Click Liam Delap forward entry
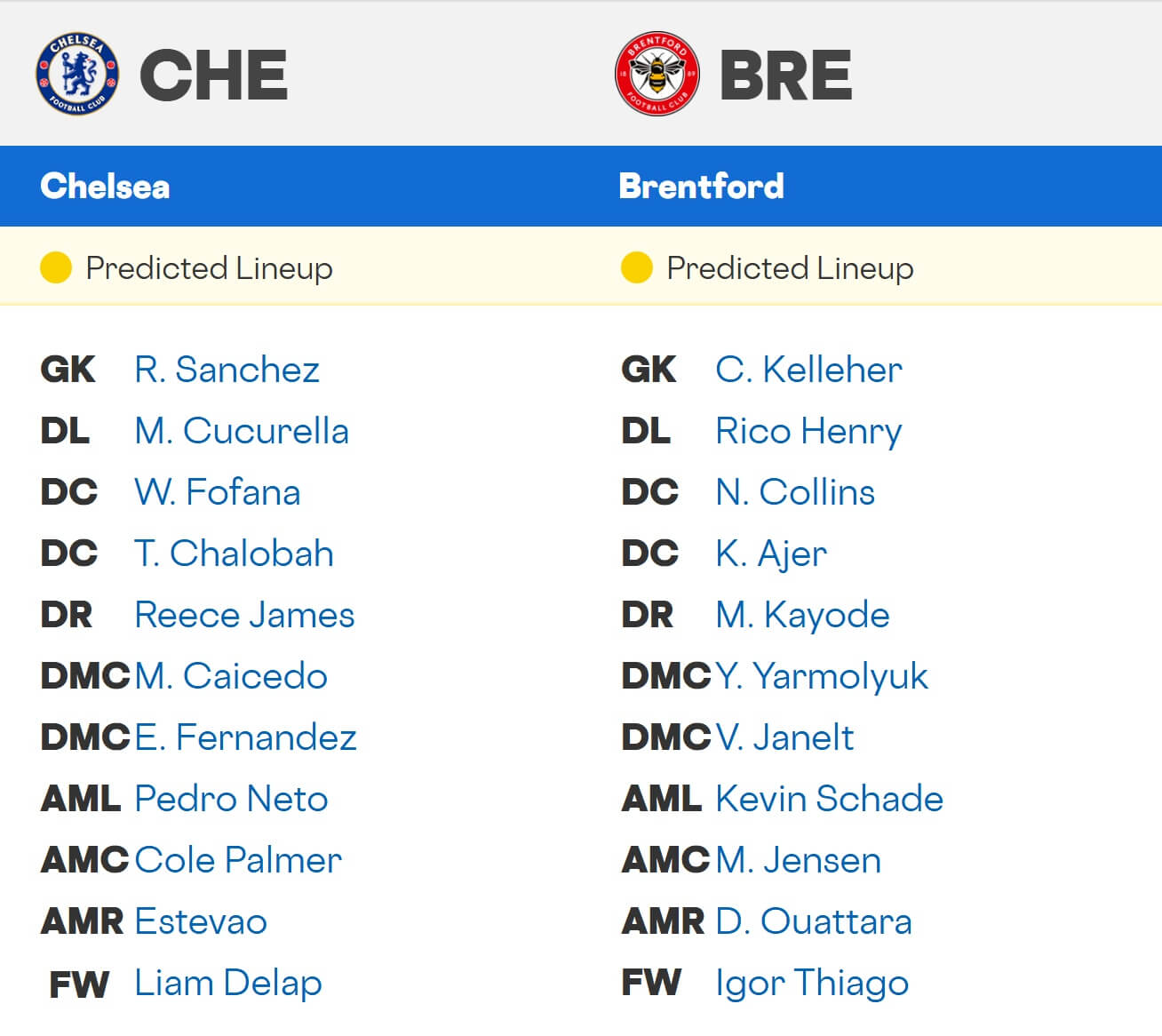Screen dimensions: 1162x1036 (x=227, y=984)
